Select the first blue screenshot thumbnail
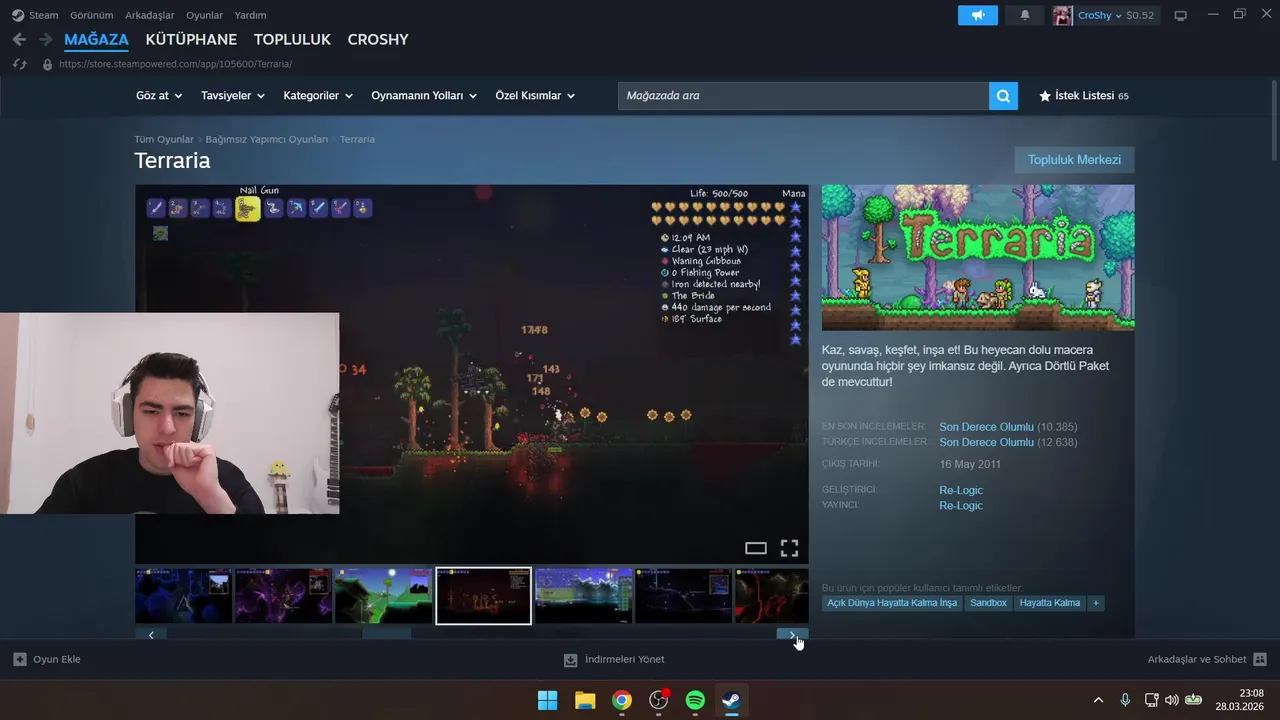Image resolution: width=1280 pixels, height=720 pixels. coord(184,596)
